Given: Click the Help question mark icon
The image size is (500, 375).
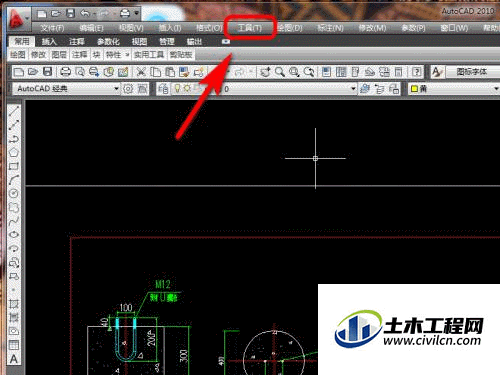Looking at the screenshot, I should click(x=416, y=72).
